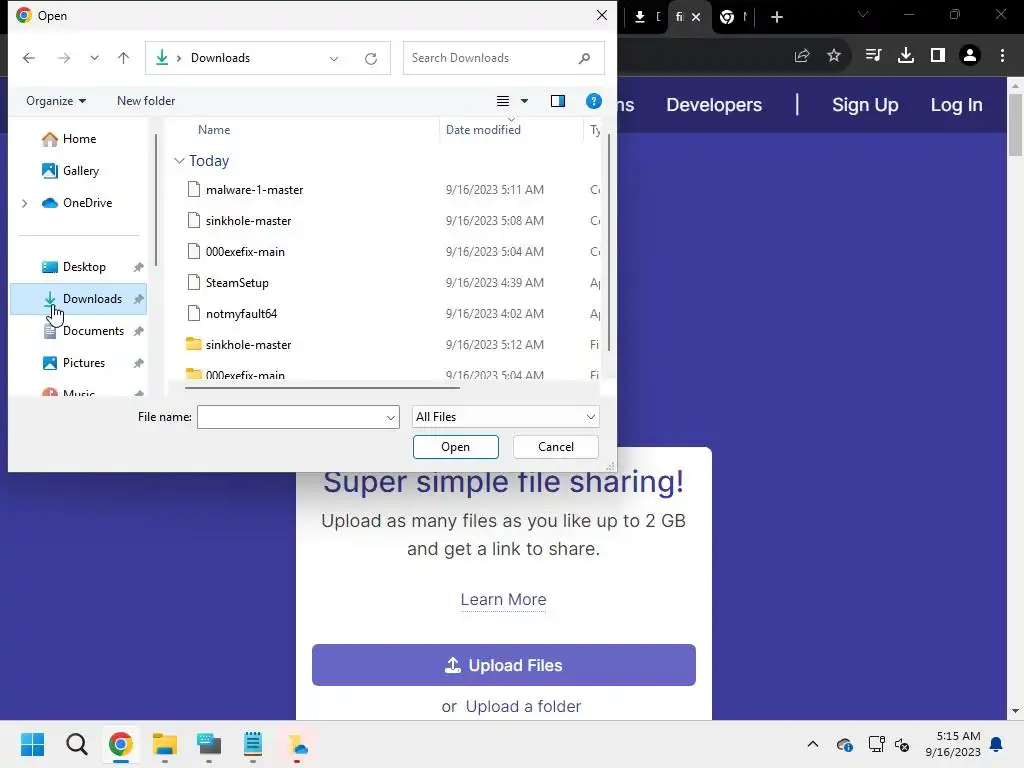Open Chrome's media control icon
Screen dimensions: 1024x768
(x=873, y=56)
